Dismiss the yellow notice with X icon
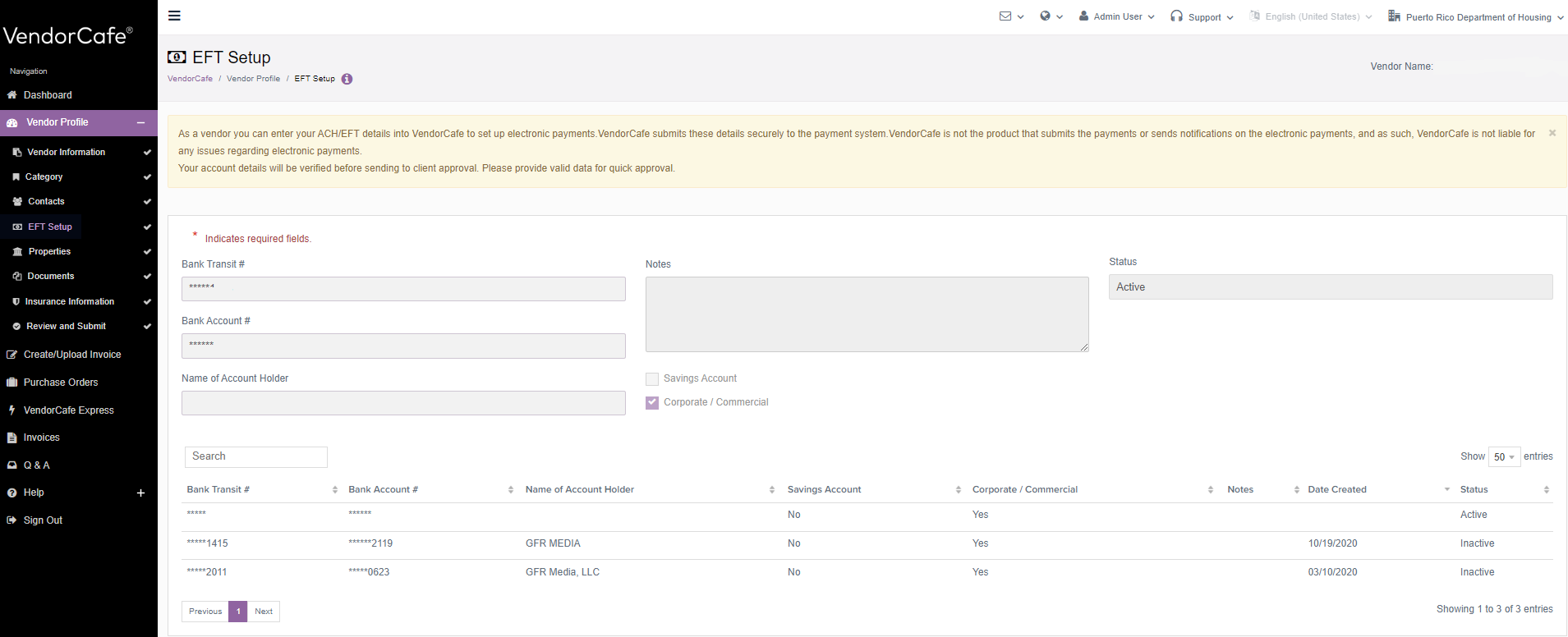Screen dimensions: 1568x637 click(x=1552, y=133)
